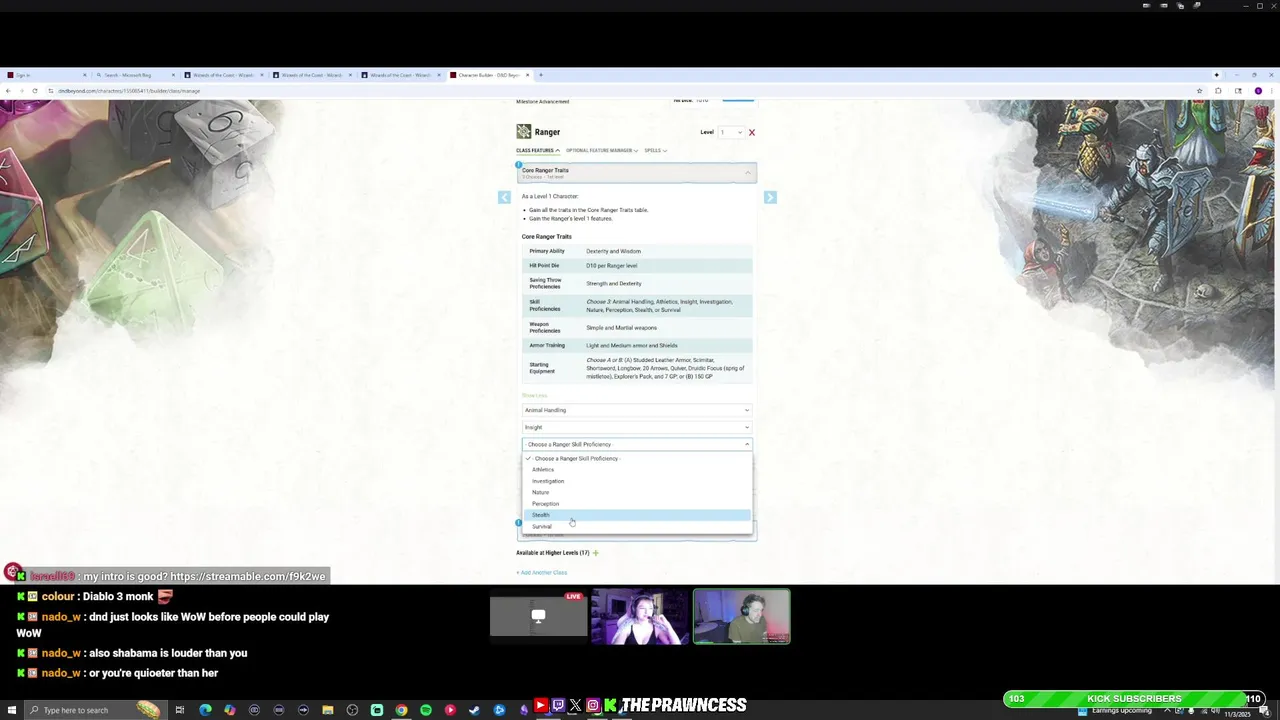The height and width of the screenshot is (720, 1280).
Task: Go to previous builder step arrow
Action: [504, 197]
